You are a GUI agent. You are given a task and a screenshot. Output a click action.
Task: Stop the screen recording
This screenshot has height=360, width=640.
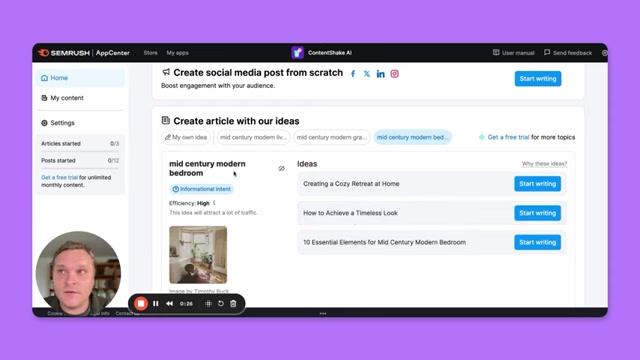coord(141,304)
